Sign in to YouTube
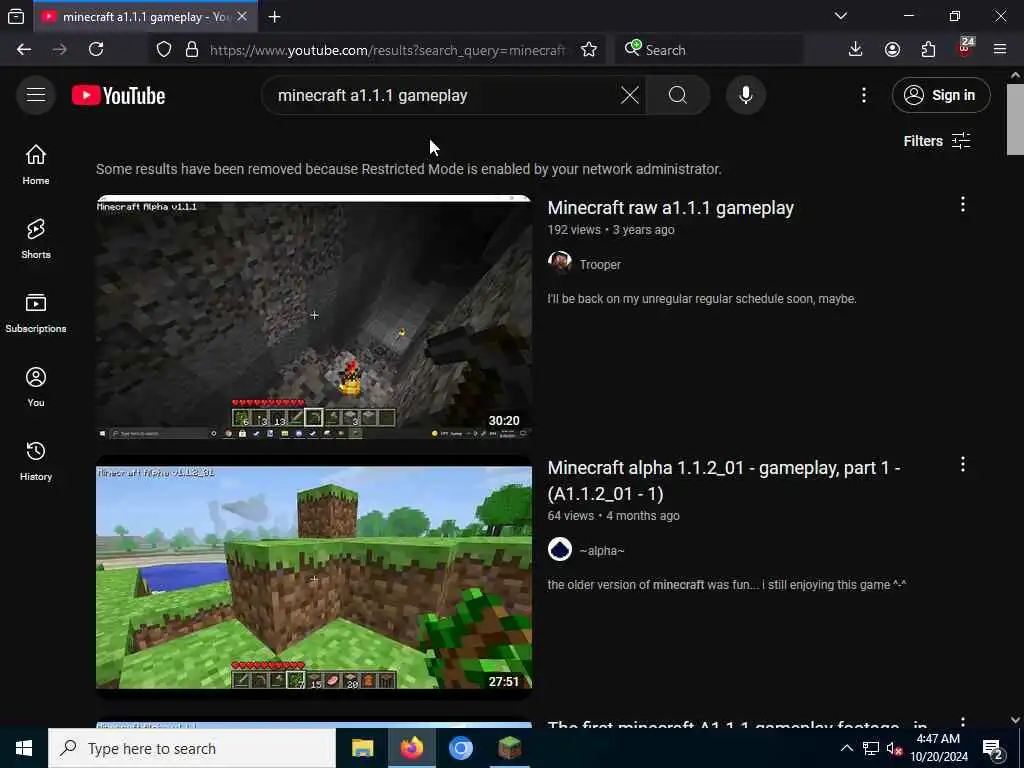 tap(940, 95)
